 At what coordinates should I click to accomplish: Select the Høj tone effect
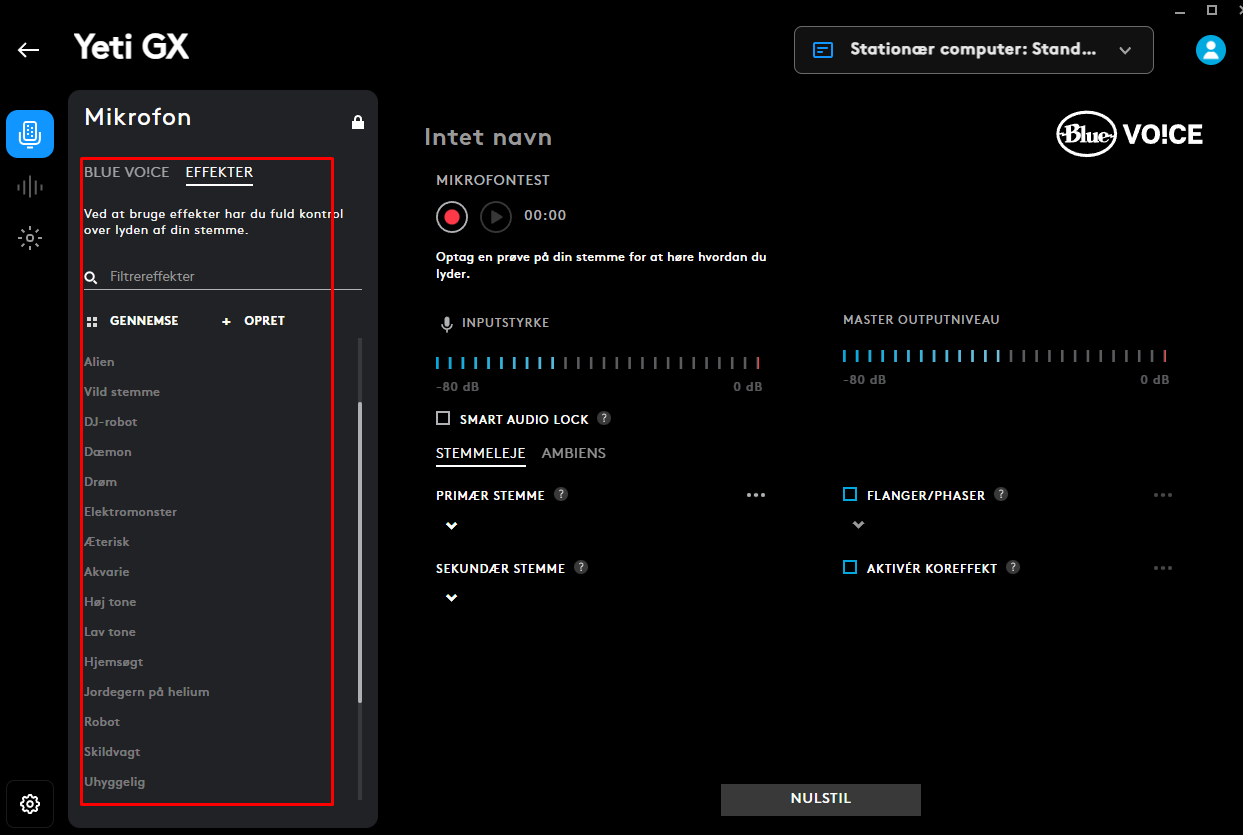110,601
